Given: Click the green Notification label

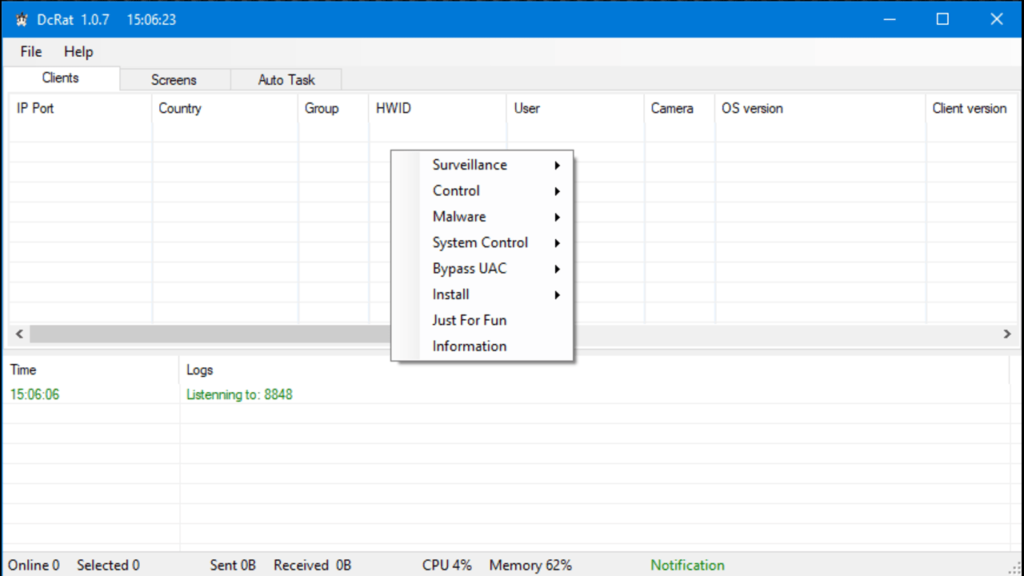Looking at the screenshot, I should (687, 565).
